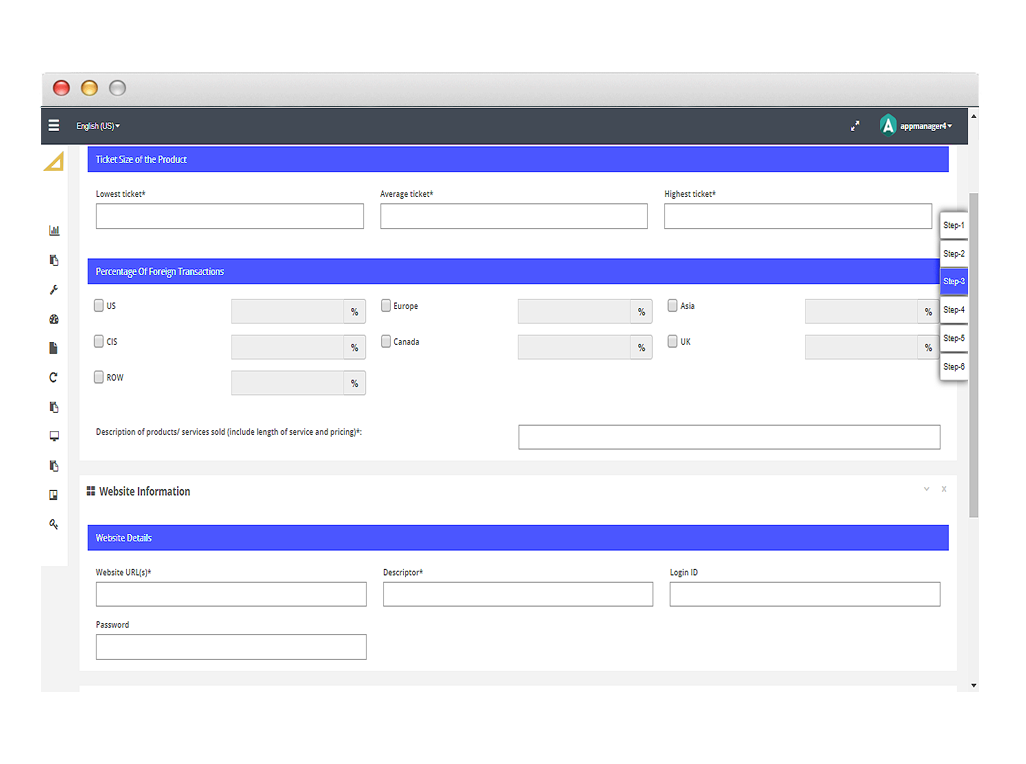This screenshot has width=1026, height=764.
Task: Enable the US foreign transactions checkbox
Action: click(x=99, y=305)
